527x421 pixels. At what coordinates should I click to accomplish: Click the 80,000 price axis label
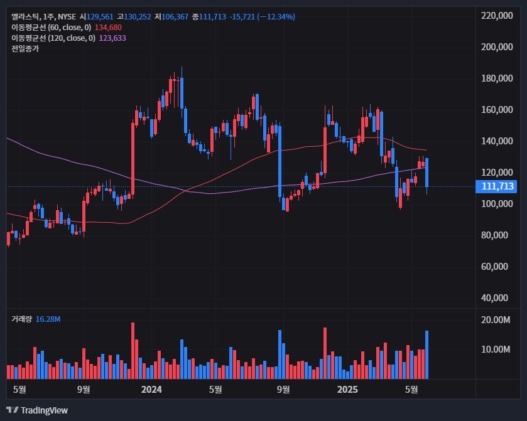(494, 235)
